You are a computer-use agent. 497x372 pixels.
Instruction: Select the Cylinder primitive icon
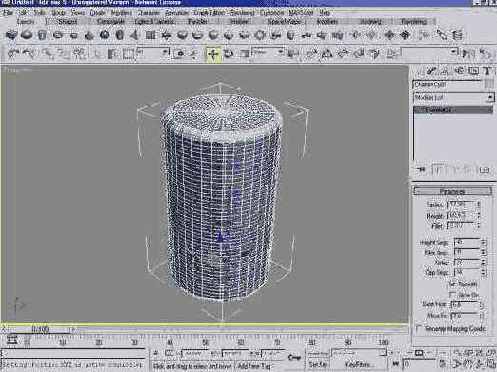point(42,35)
